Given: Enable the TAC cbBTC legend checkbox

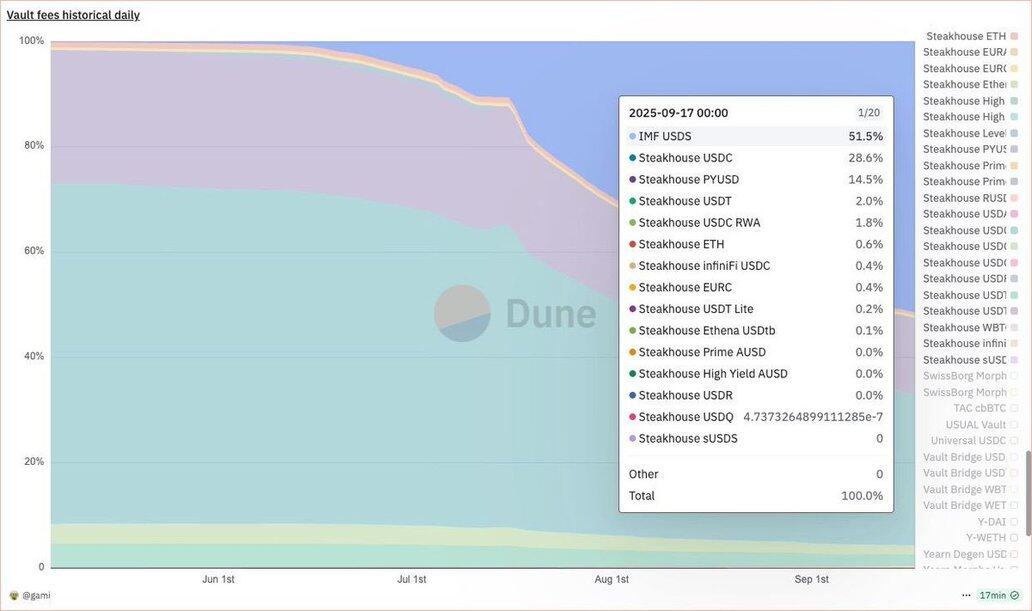Looking at the screenshot, I should (1014, 408).
